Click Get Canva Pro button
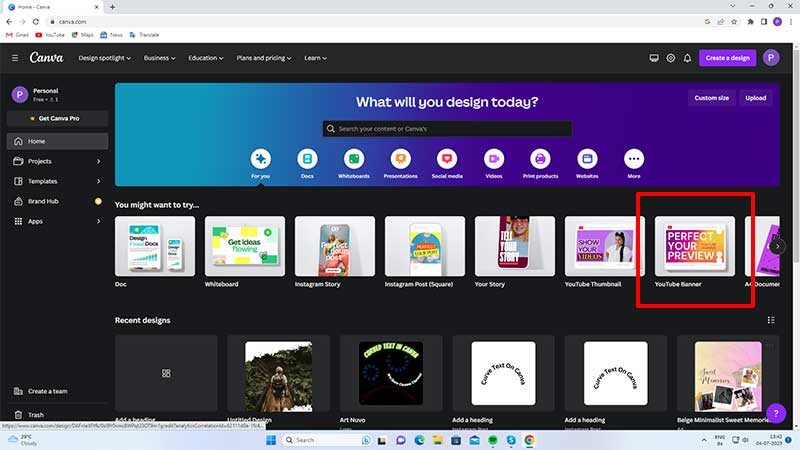The width and height of the screenshot is (800, 450). point(57,118)
